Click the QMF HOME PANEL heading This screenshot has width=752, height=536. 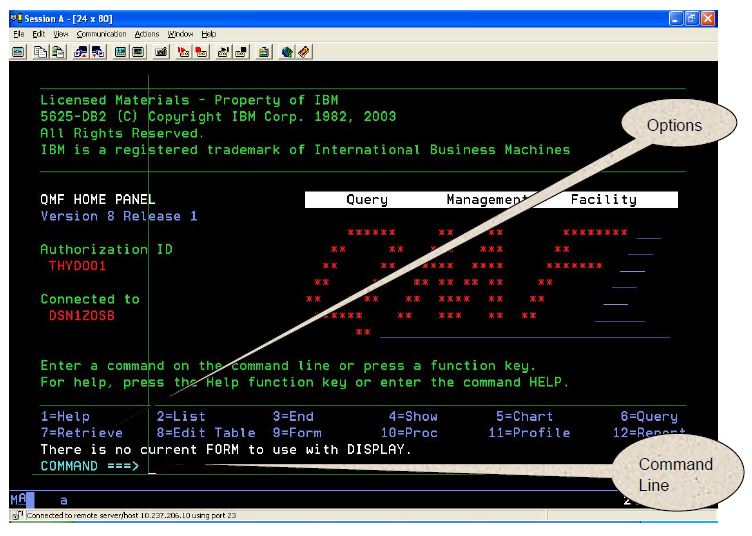coord(98,199)
